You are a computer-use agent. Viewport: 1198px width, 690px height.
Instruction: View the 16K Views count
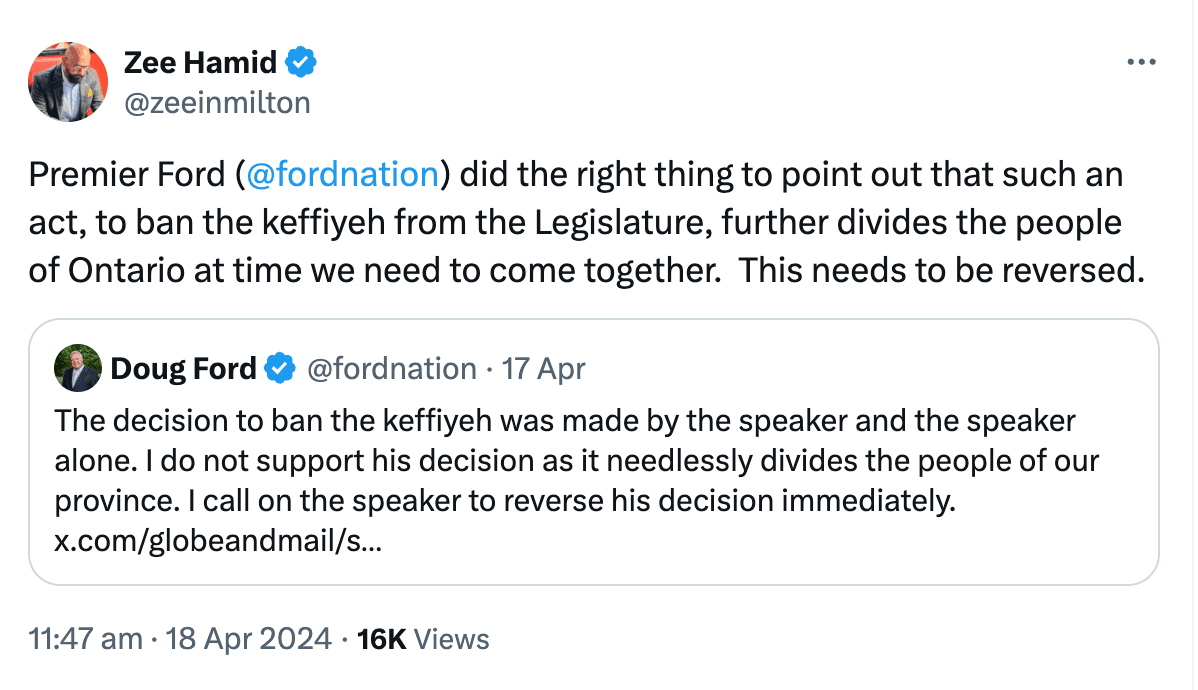point(423,638)
